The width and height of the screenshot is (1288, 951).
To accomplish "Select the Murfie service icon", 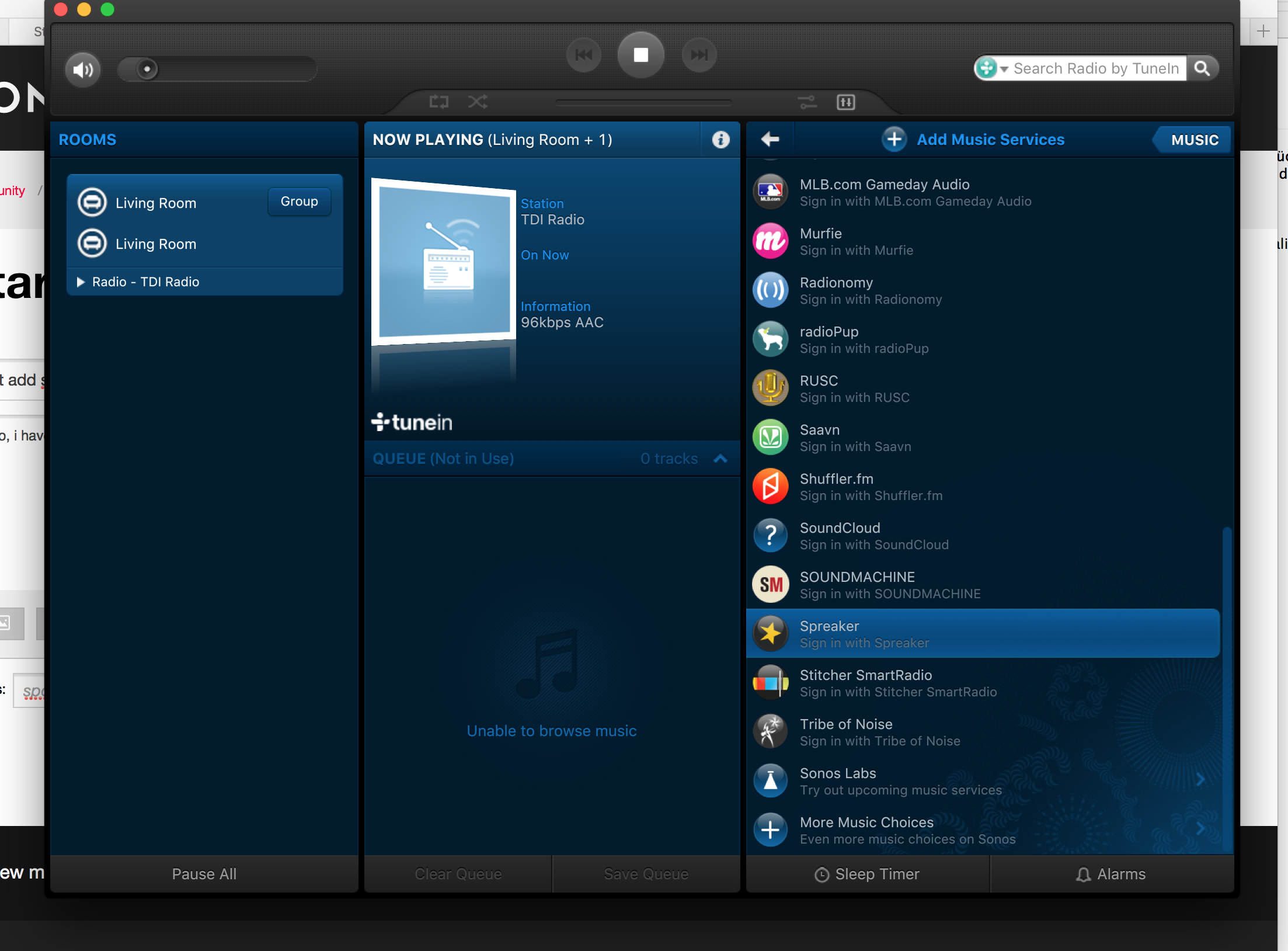I will pos(770,241).
